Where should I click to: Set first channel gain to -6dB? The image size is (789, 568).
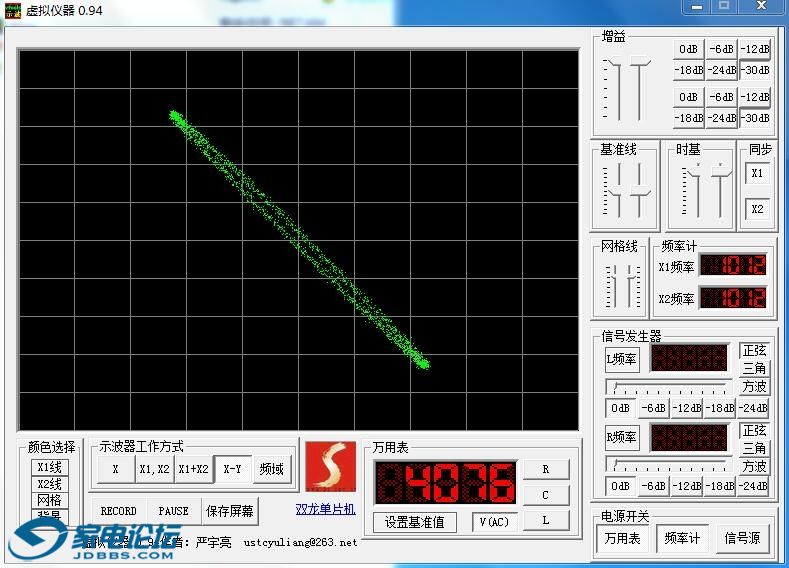point(722,49)
